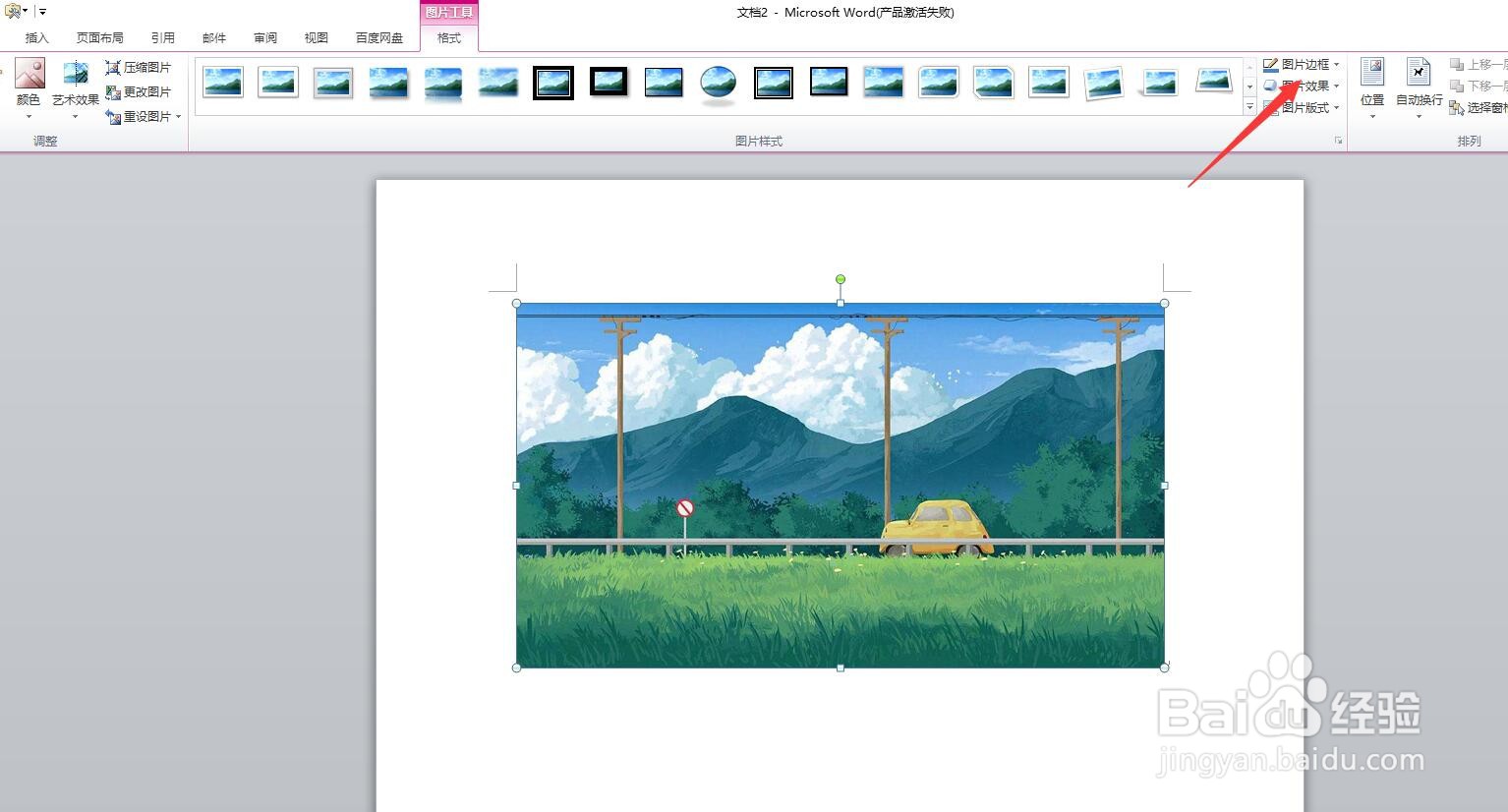1508x812 pixels.
Task: Switch to the 邮件 ribbon tab
Action: (x=214, y=38)
